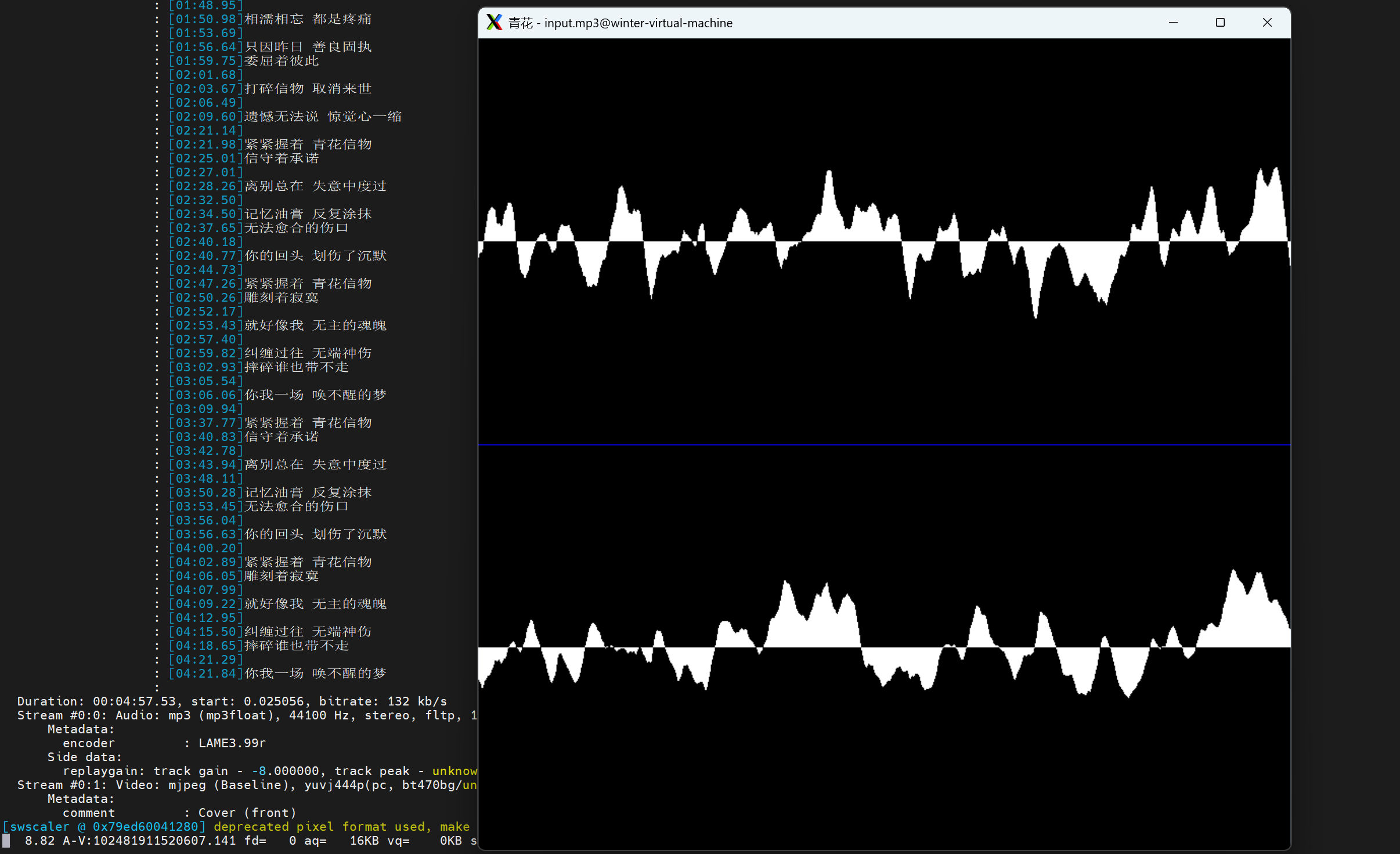
Task: Click the Cover (front) comment text
Action: point(247,813)
